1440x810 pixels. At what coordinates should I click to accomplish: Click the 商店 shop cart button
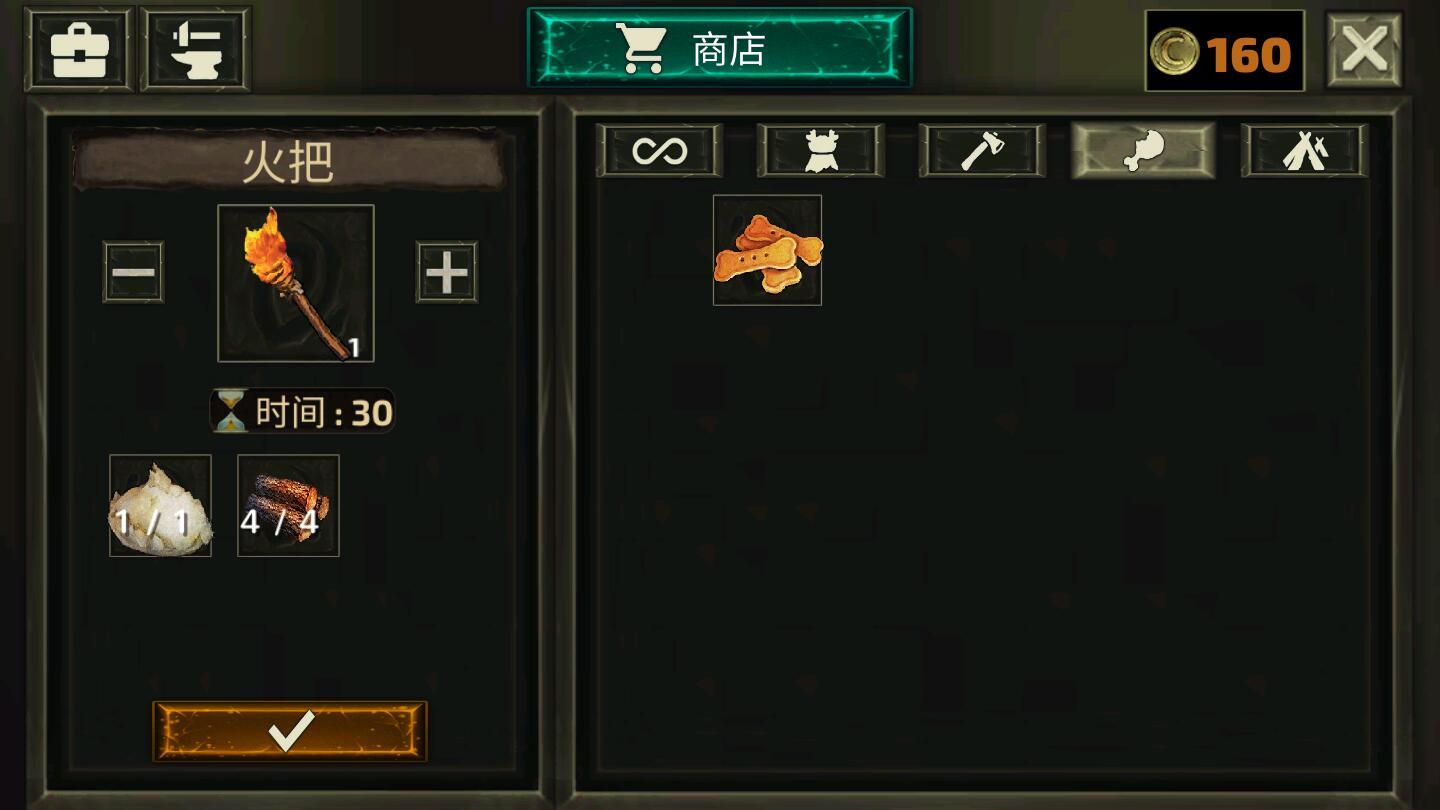click(x=719, y=48)
